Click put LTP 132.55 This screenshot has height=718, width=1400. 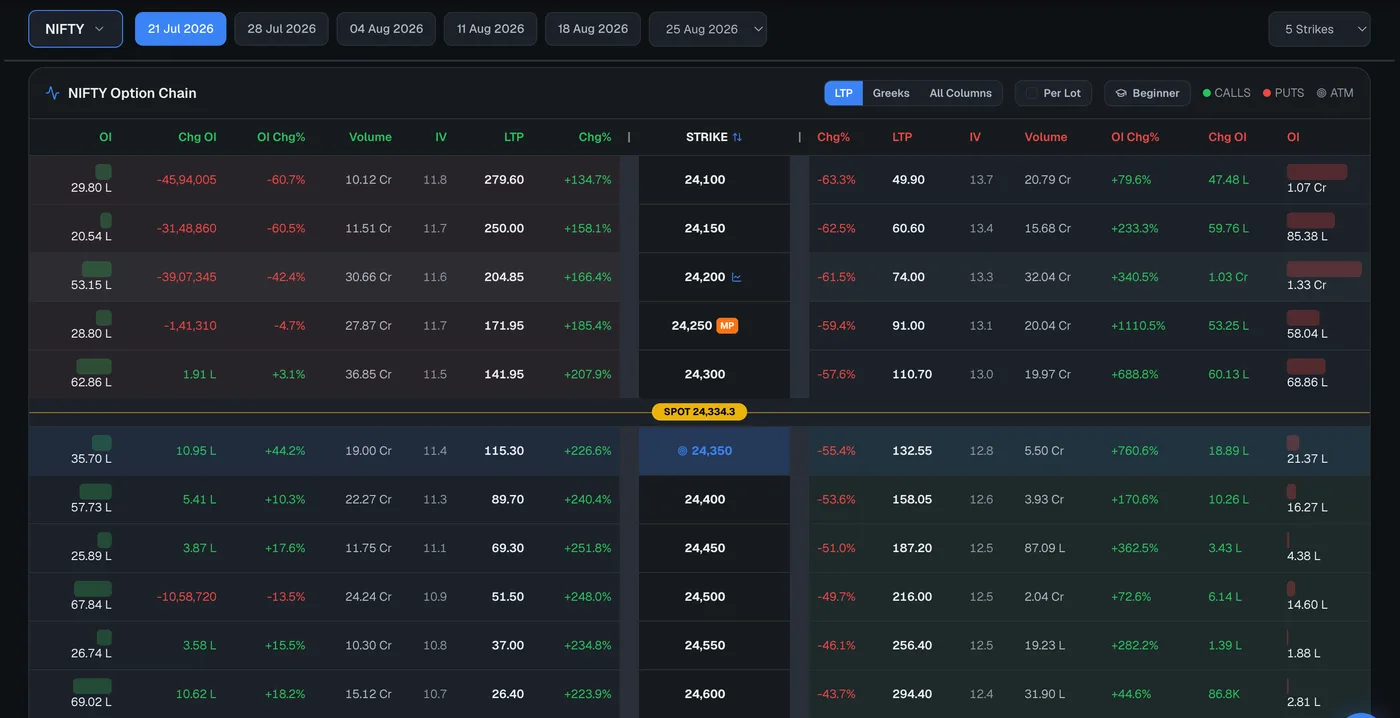pyautogui.click(x=912, y=451)
